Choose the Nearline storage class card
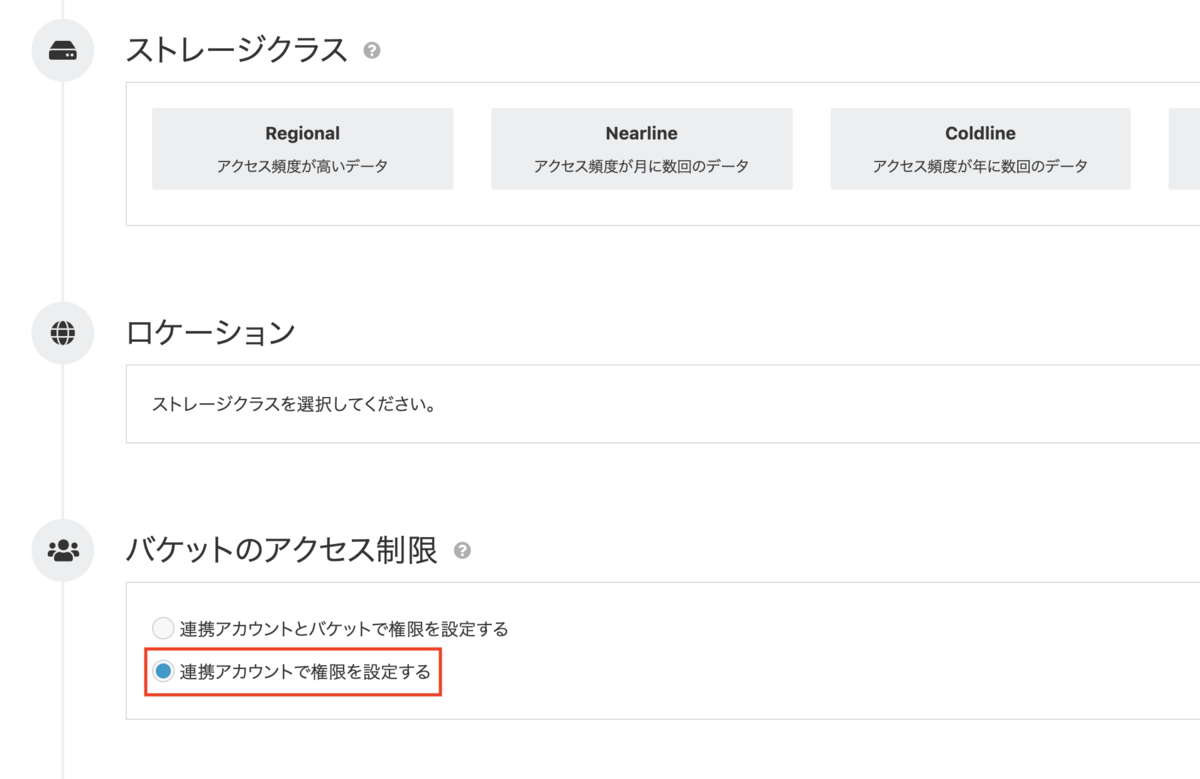 point(641,149)
